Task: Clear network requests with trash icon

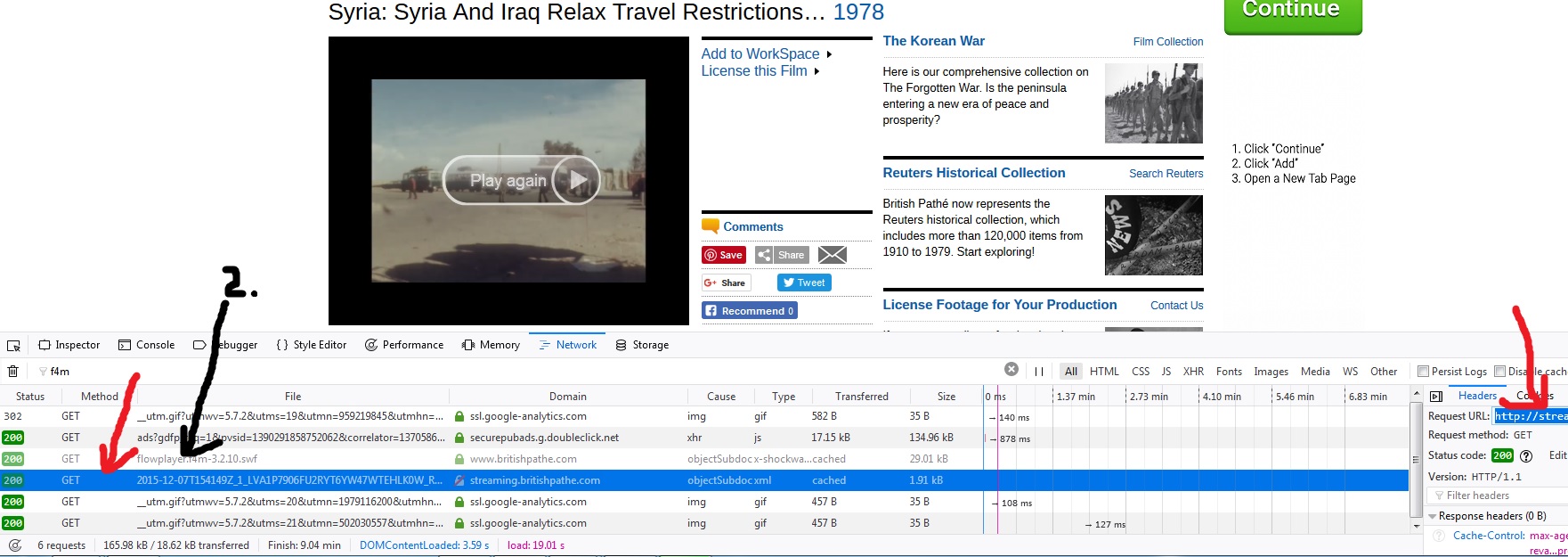Action: 12,372
